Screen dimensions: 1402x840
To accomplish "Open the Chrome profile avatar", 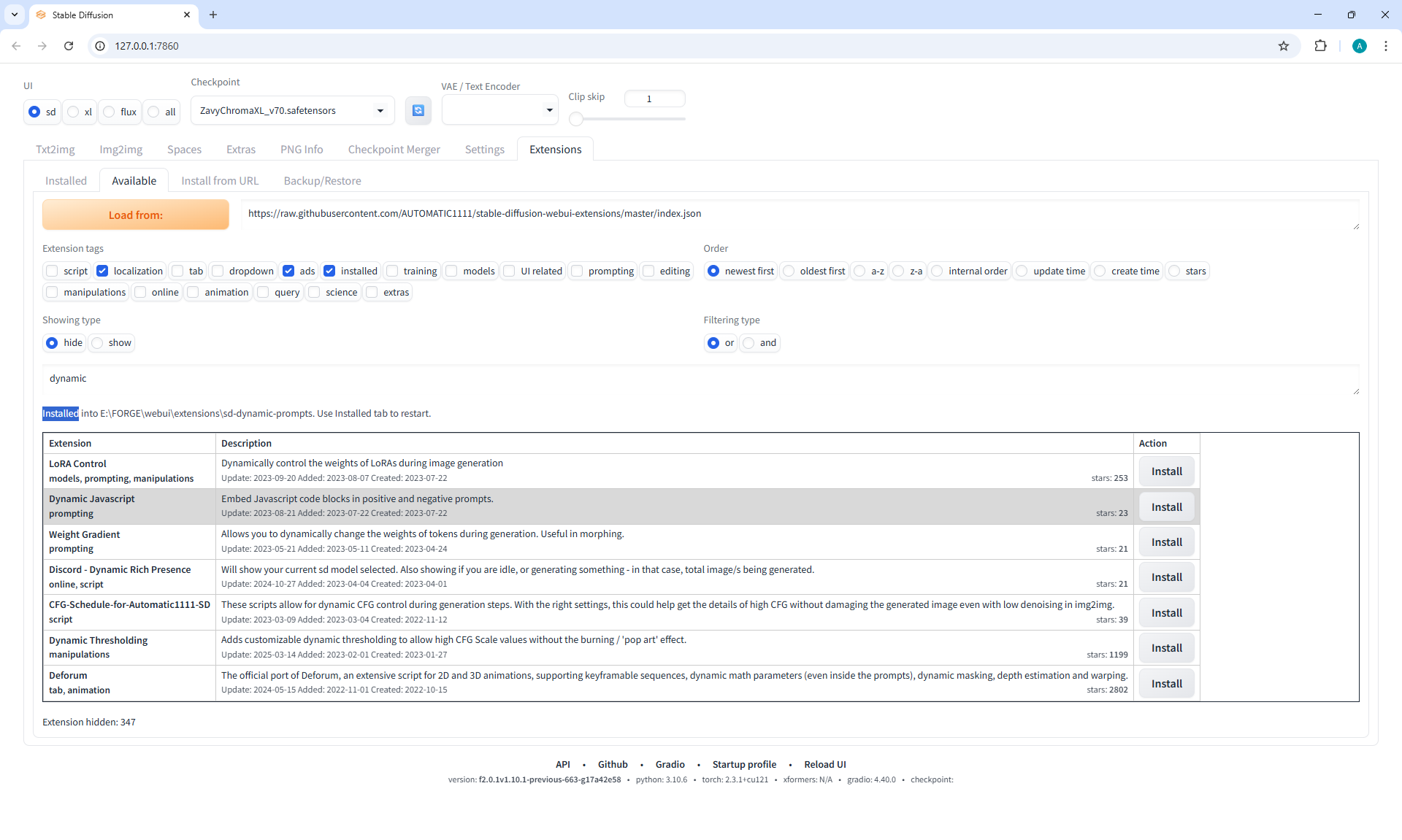I will point(1359,46).
